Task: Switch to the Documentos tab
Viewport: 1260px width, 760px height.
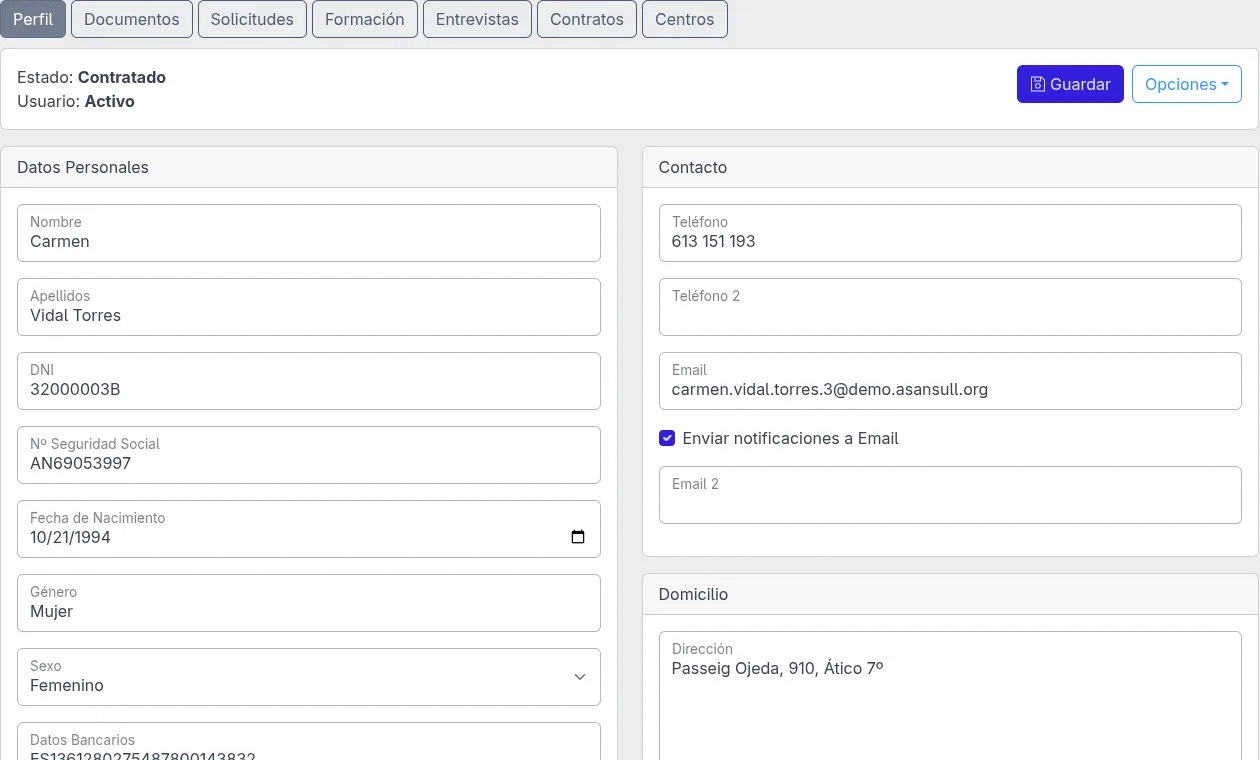Action: click(x=132, y=19)
